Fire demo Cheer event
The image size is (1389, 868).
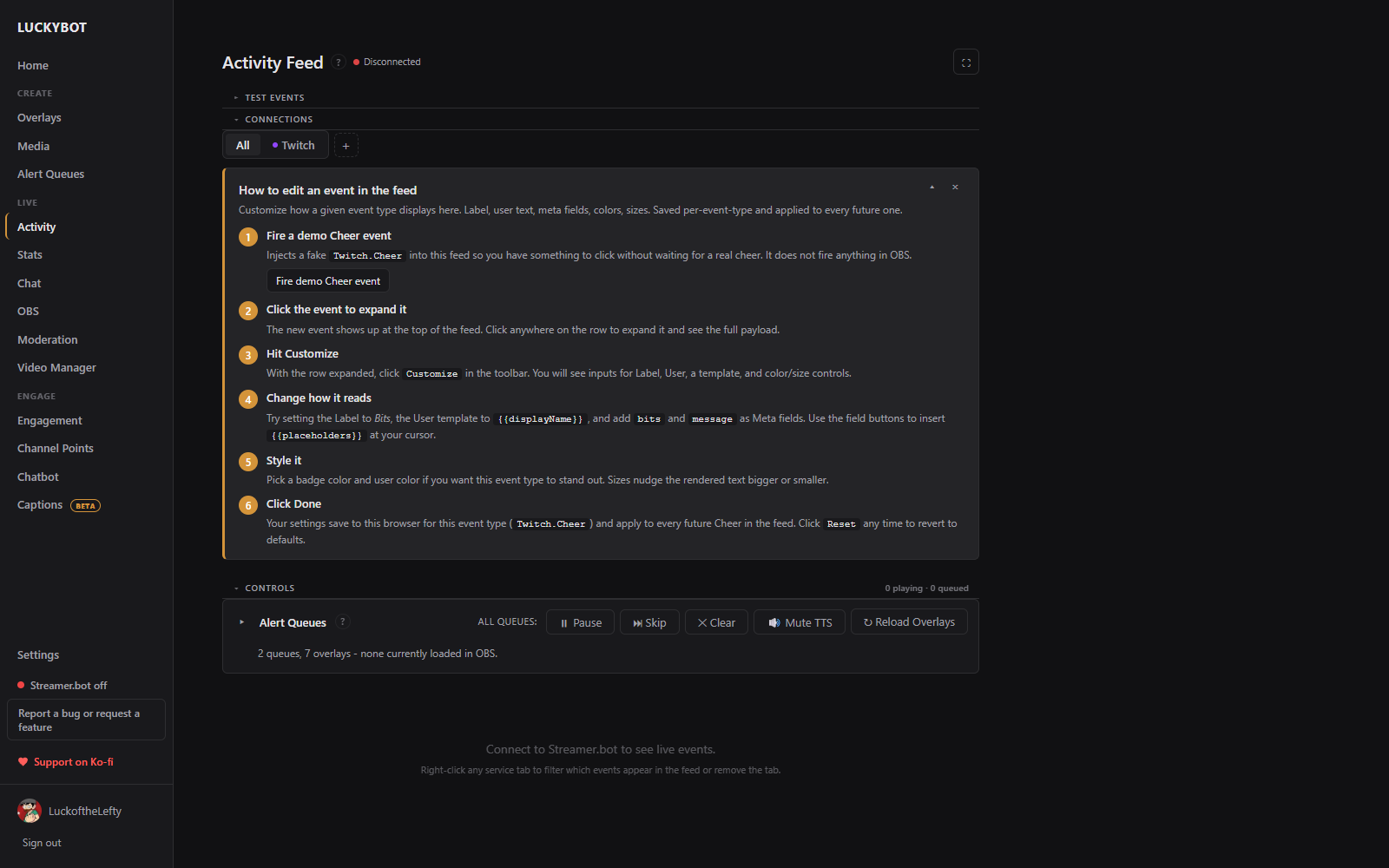point(328,281)
